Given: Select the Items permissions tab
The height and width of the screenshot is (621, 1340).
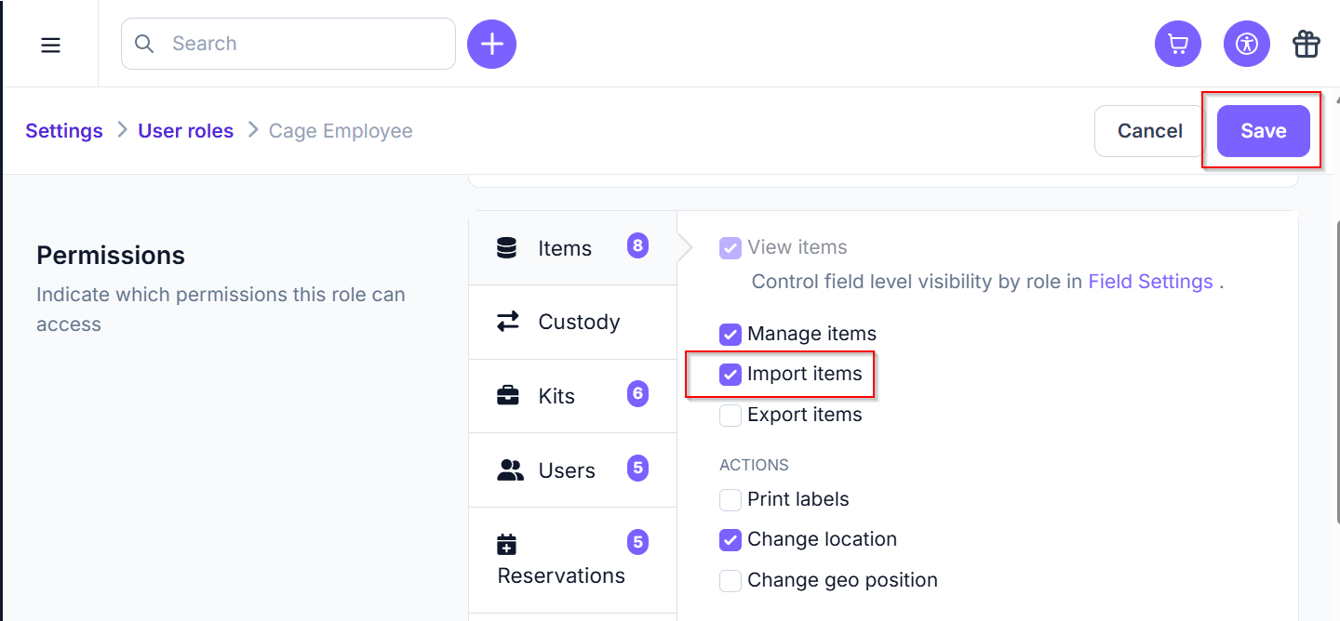Looking at the screenshot, I should point(573,248).
